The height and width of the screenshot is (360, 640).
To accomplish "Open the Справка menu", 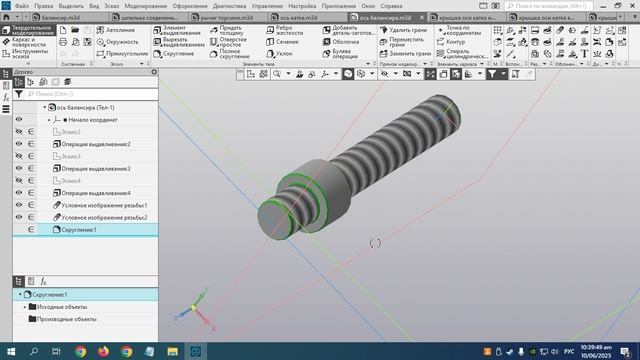I will coord(391,6).
